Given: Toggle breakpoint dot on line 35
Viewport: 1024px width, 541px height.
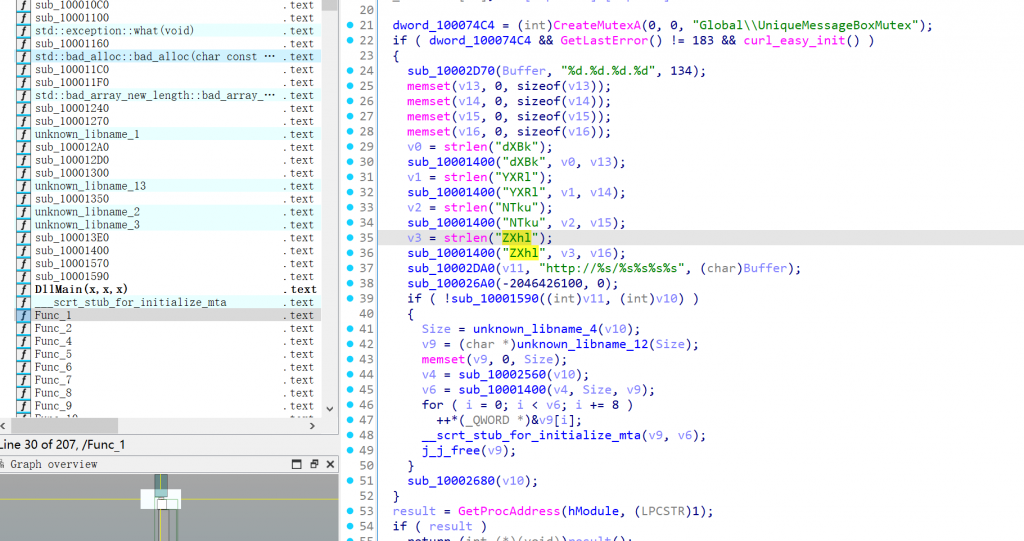Looking at the screenshot, I should [x=350, y=238].
